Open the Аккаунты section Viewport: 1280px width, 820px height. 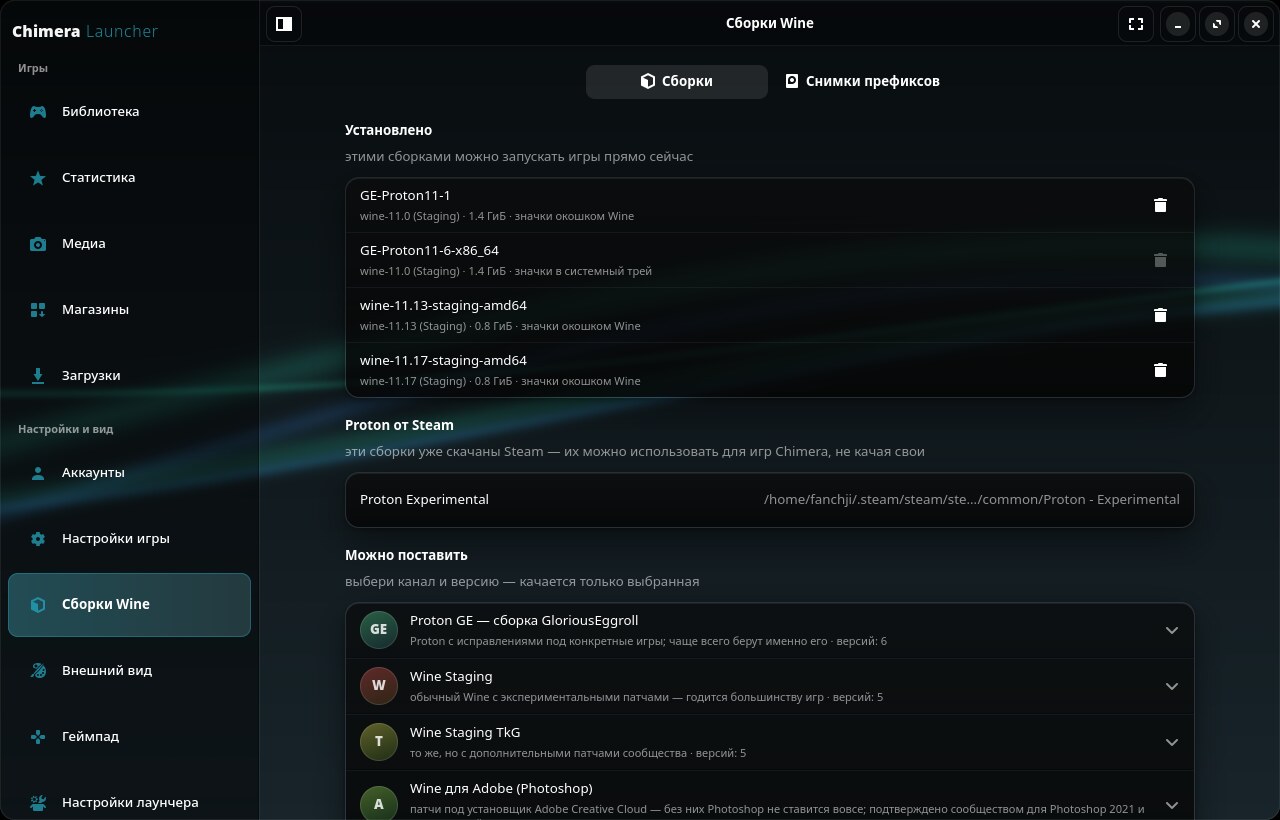tap(129, 473)
